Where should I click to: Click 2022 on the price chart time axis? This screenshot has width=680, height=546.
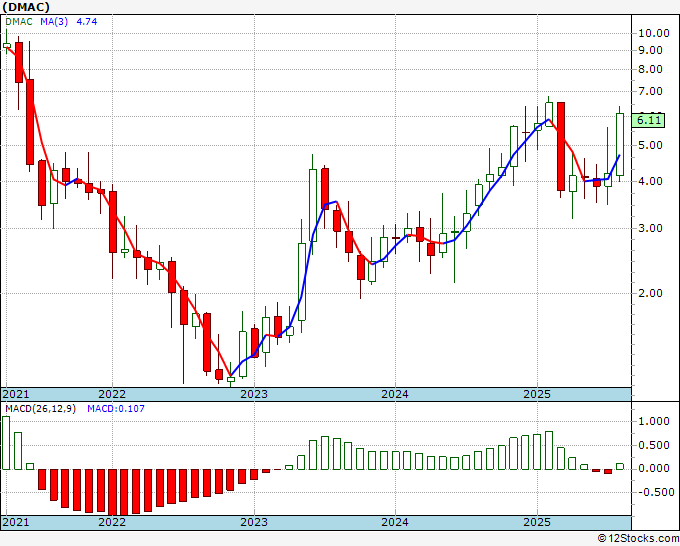tap(112, 394)
